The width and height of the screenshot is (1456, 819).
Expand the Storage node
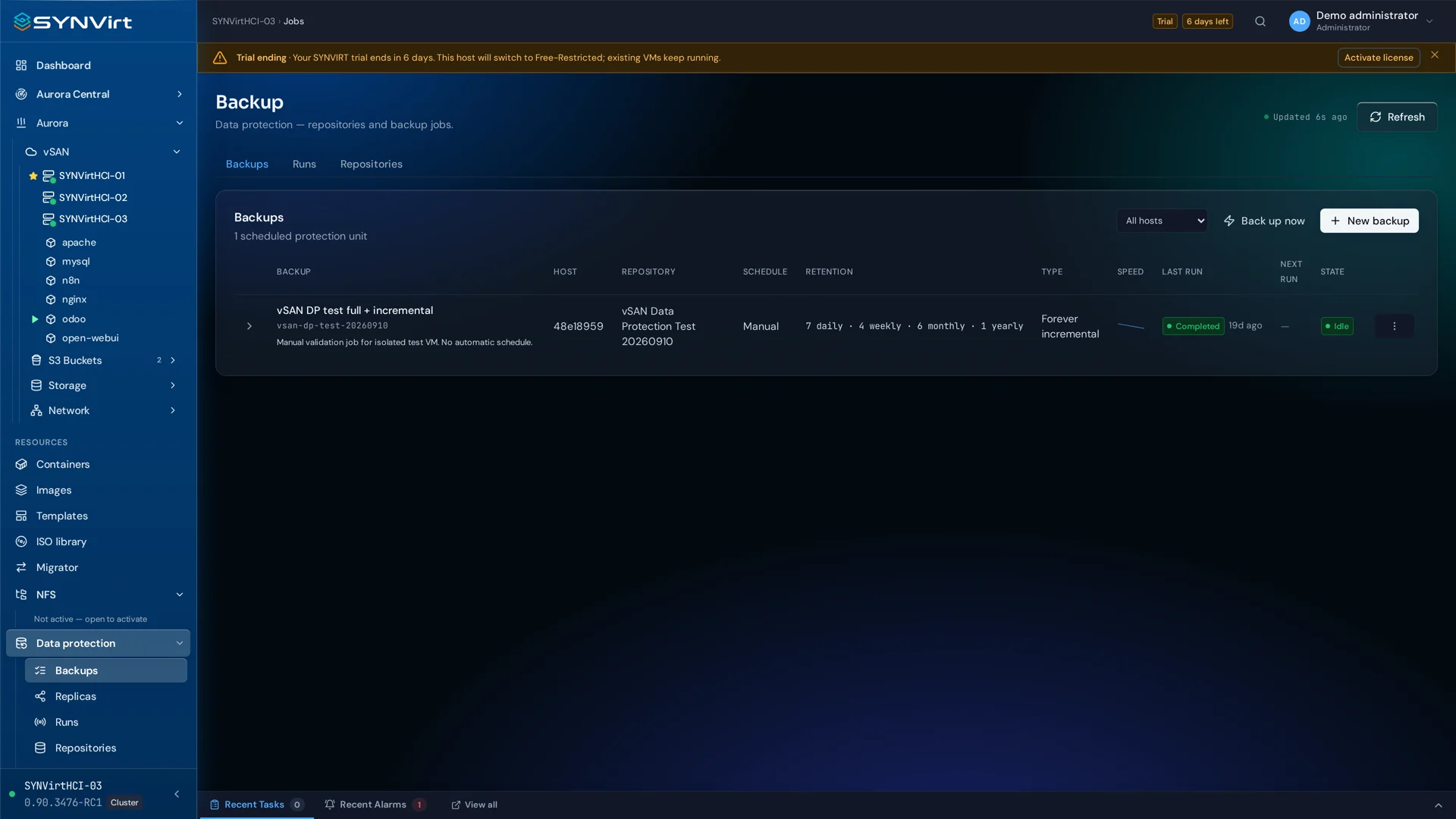173,385
